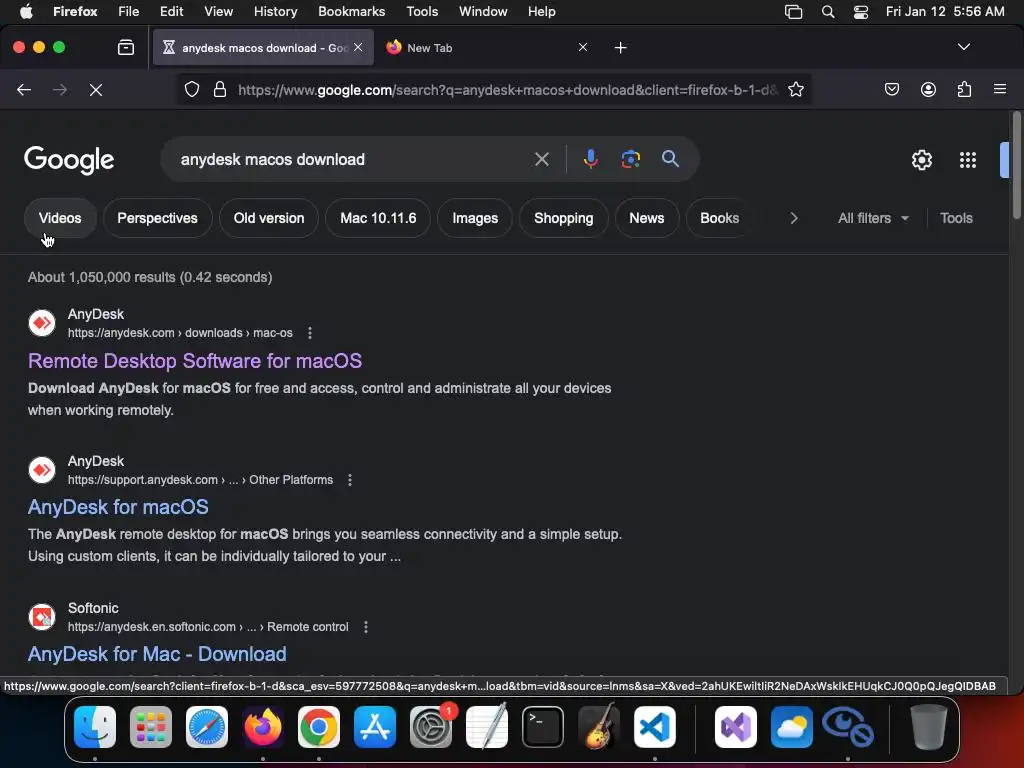
Task: Click the Google search input field
Action: click(x=353, y=159)
